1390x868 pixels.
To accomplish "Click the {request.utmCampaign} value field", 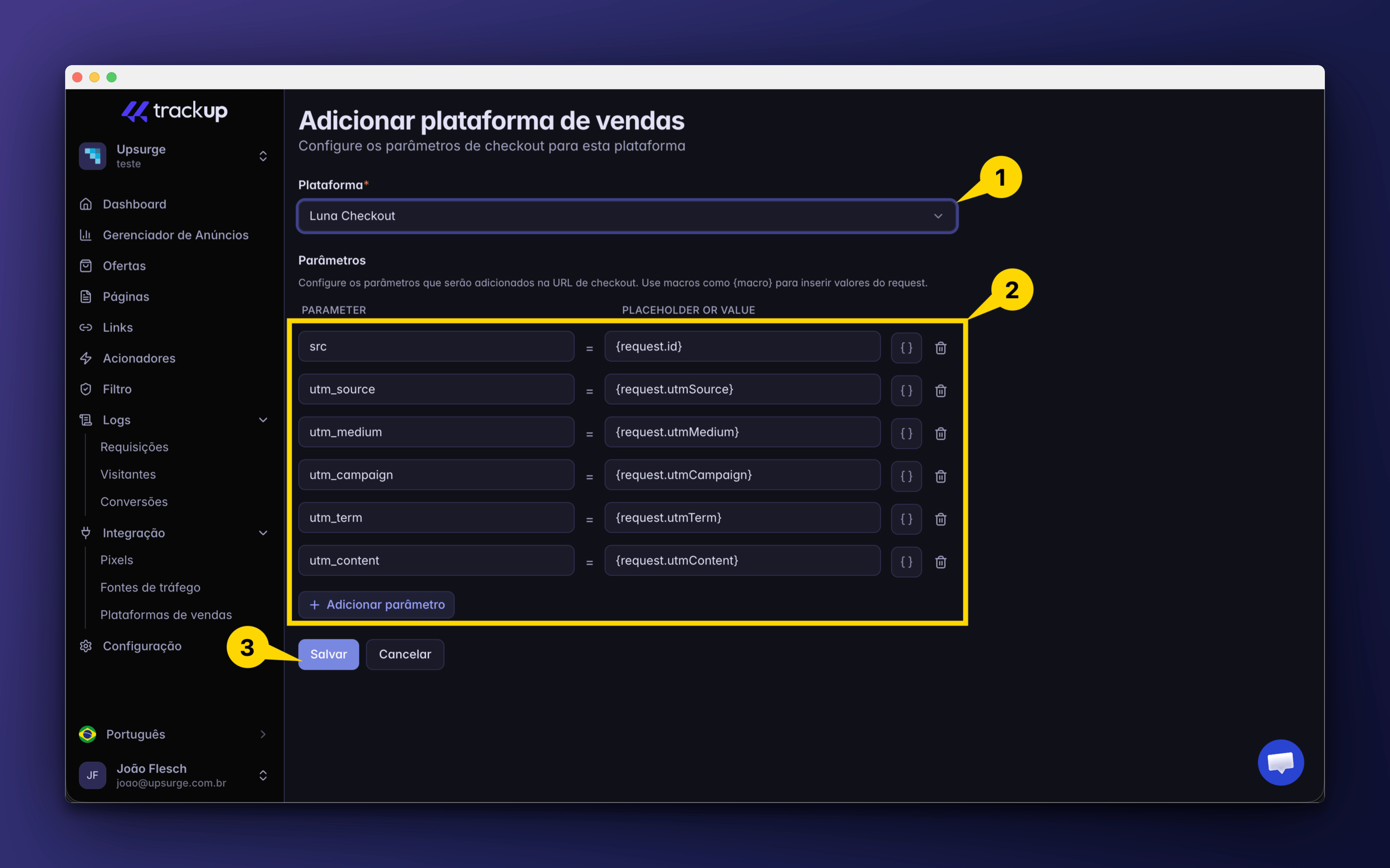I will click(742, 475).
